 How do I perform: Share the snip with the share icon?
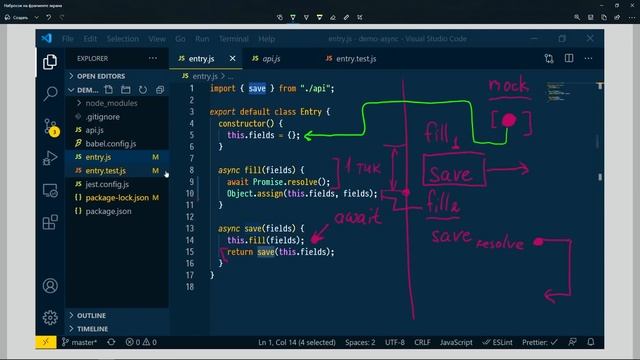[x=617, y=17]
